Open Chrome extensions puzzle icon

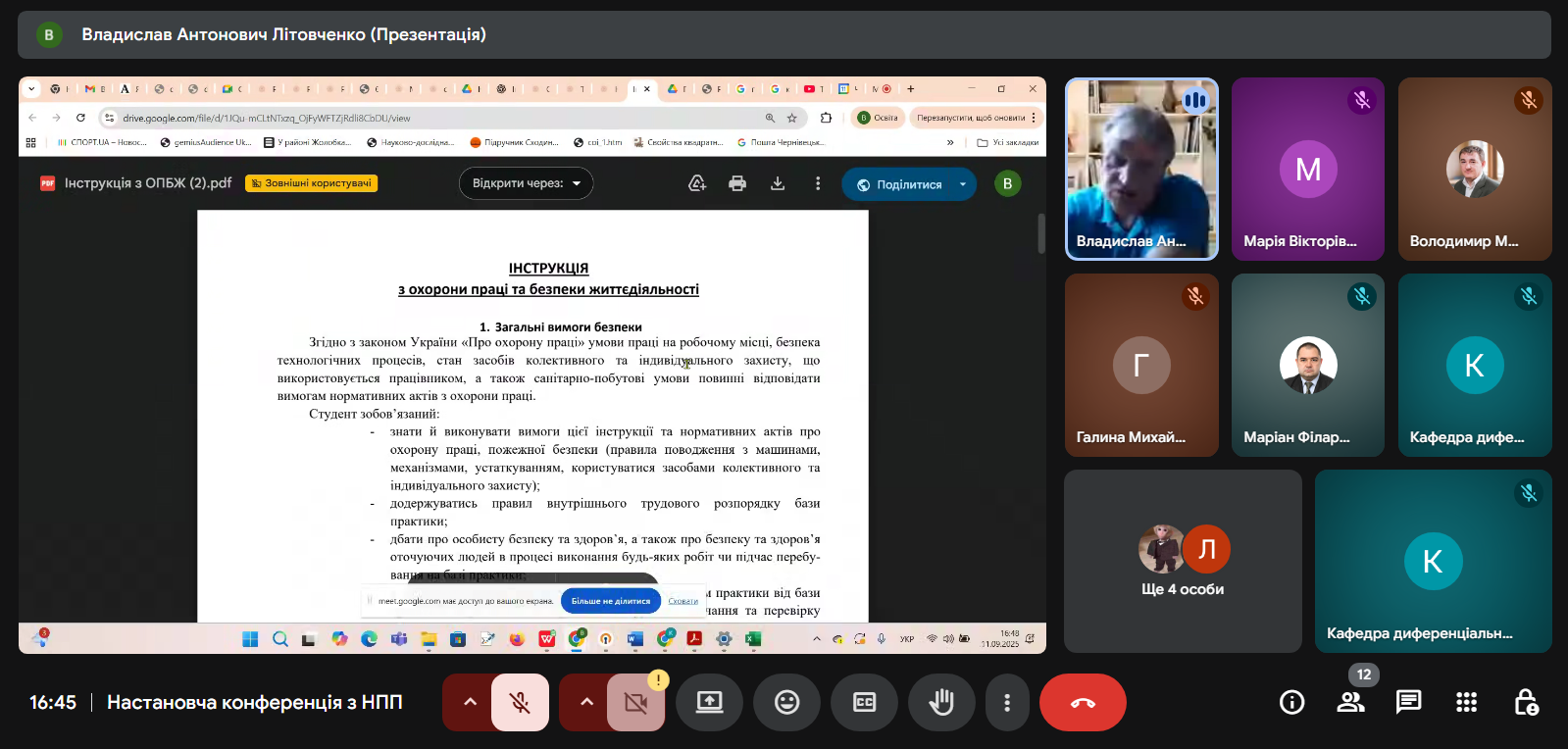826,118
